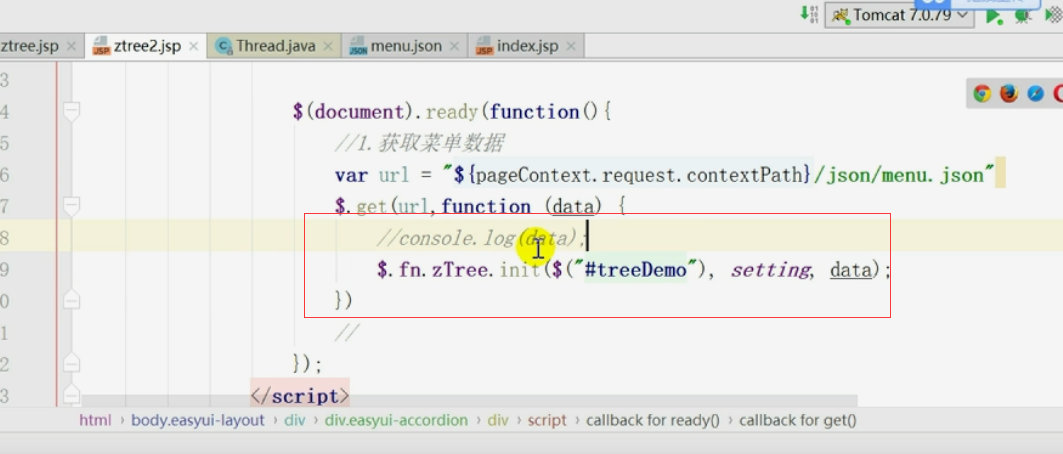This screenshot has width=1063, height=454.
Task: Switch to ztree2.jsp tab
Action: [146, 46]
